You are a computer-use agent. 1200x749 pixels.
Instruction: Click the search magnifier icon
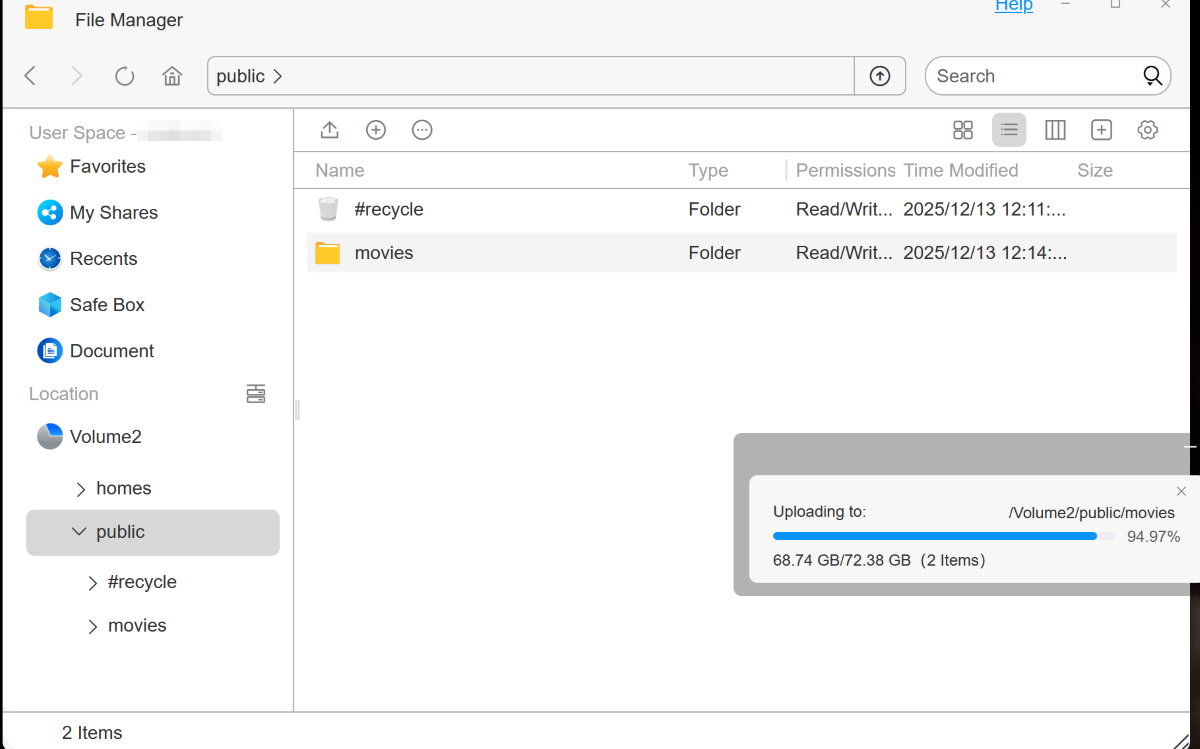click(x=1152, y=76)
